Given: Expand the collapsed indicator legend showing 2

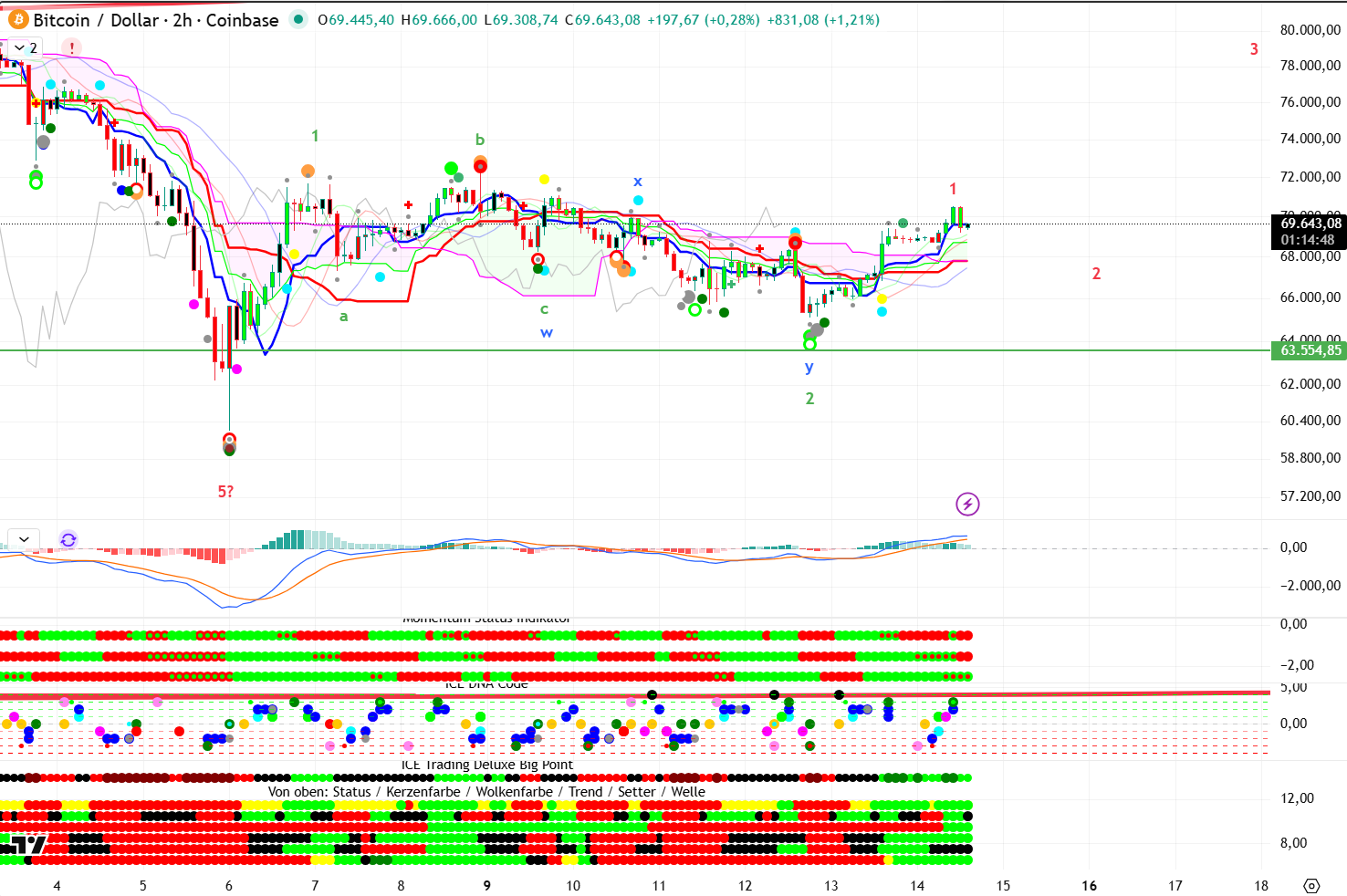Looking at the screenshot, I should [x=25, y=47].
